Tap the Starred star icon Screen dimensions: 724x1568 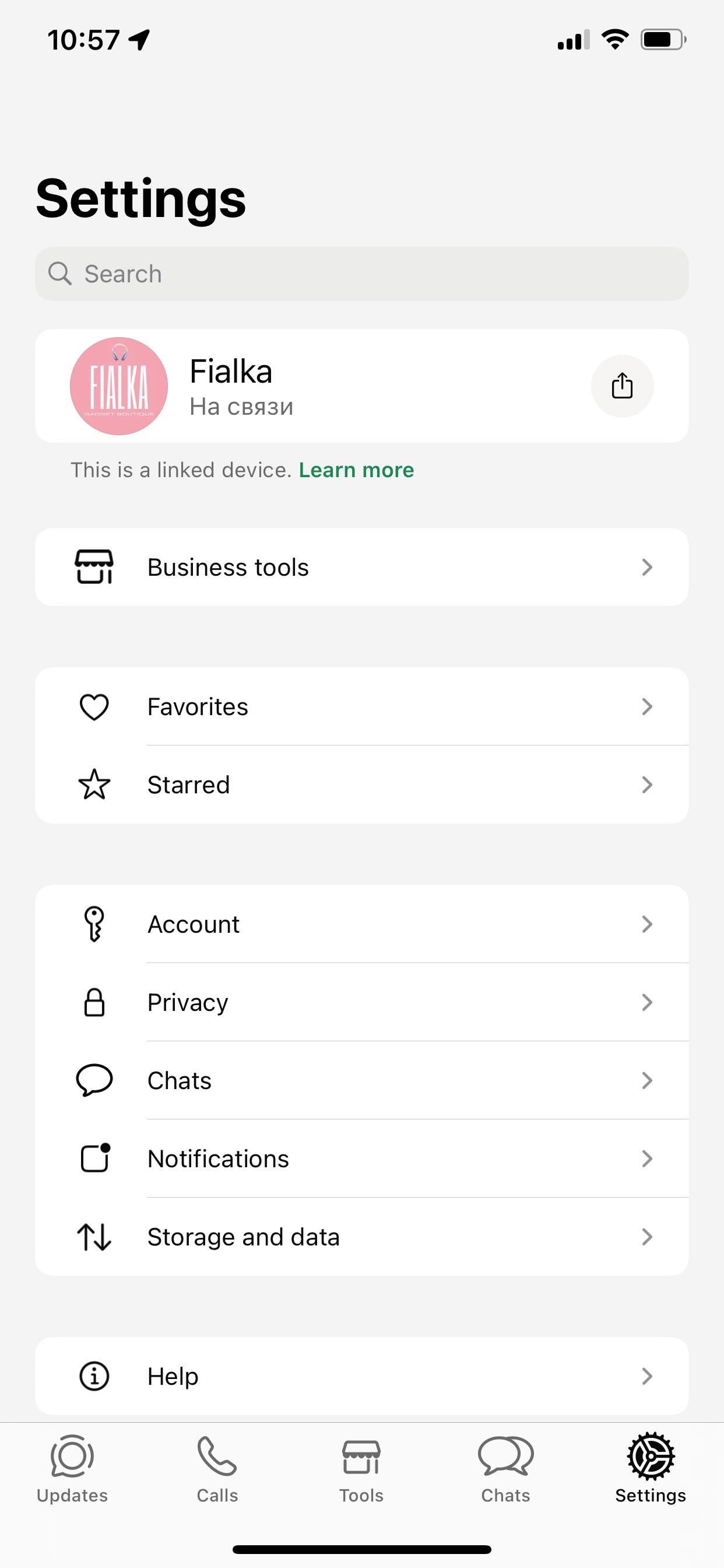pyautogui.click(x=94, y=785)
